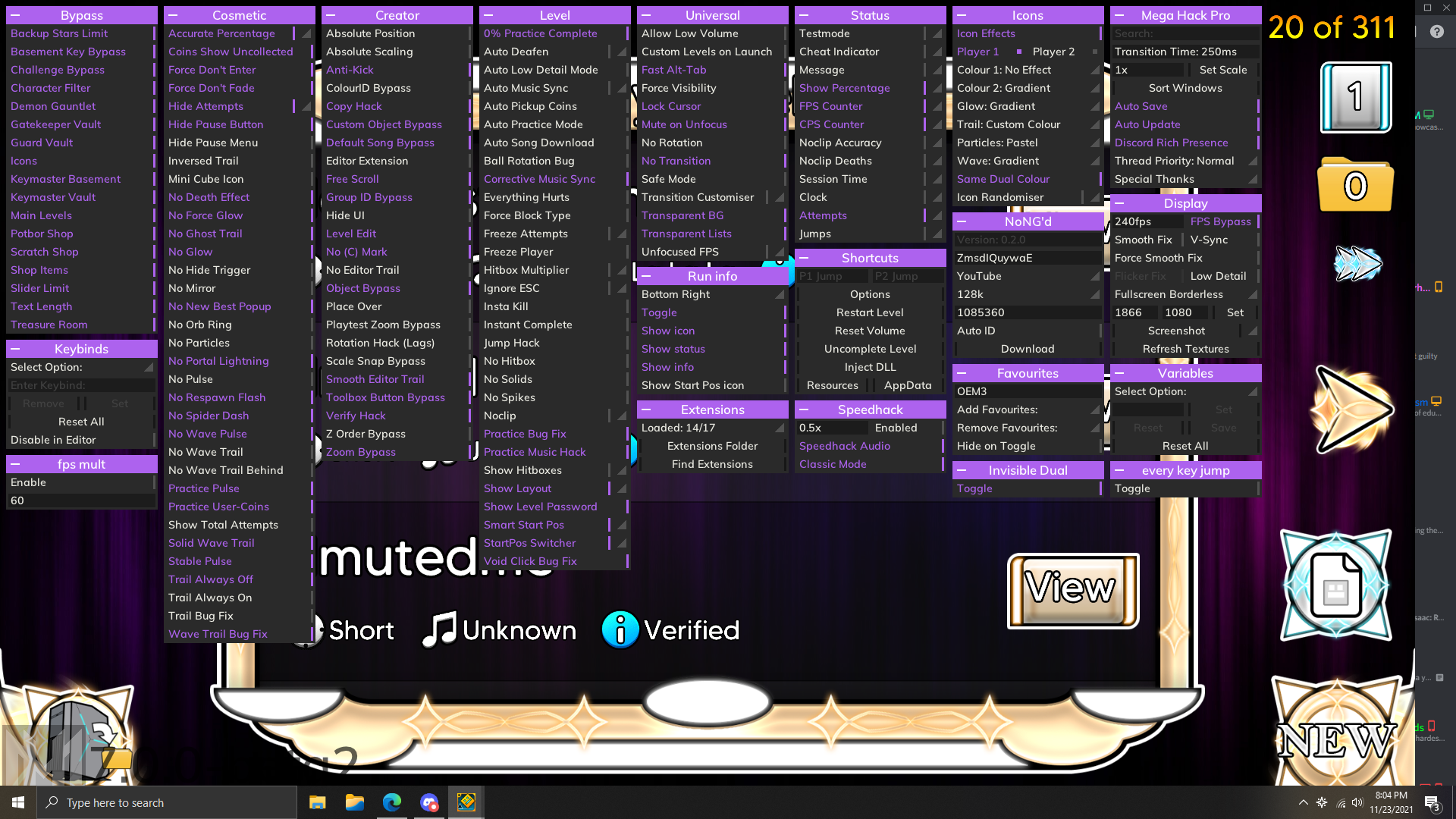Toggle Show Percentage in Status panel
The image size is (1456, 819).
(844, 88)
